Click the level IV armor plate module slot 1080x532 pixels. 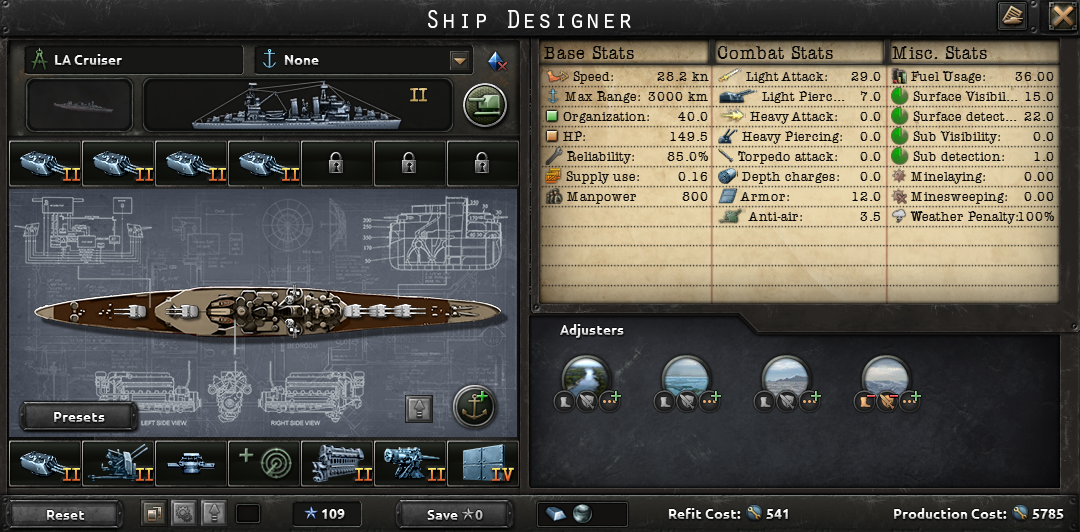pos(483,464)
